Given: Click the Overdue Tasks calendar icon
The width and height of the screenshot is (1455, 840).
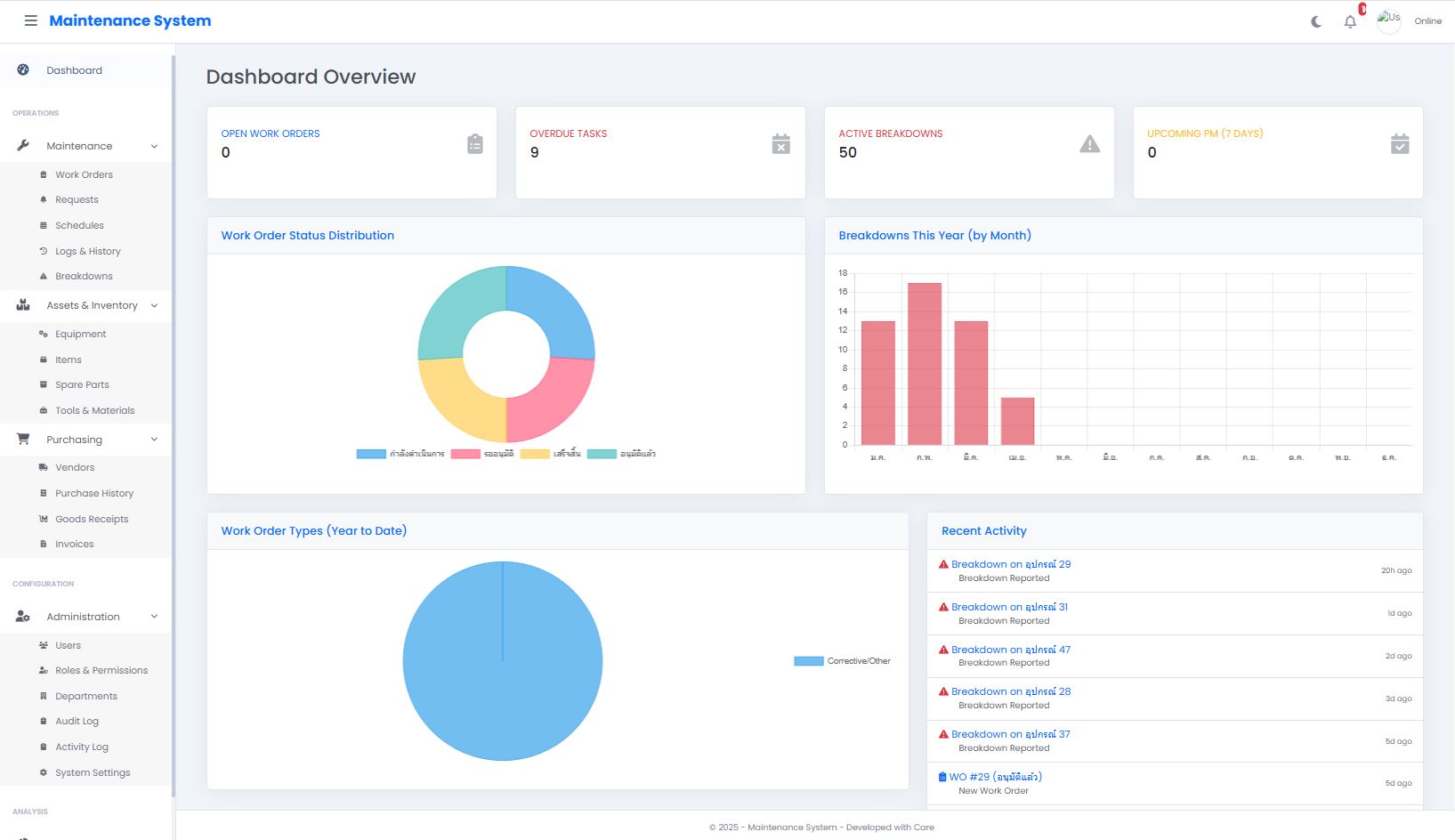Looking at the screenshot, I should (x=780, y=144).
